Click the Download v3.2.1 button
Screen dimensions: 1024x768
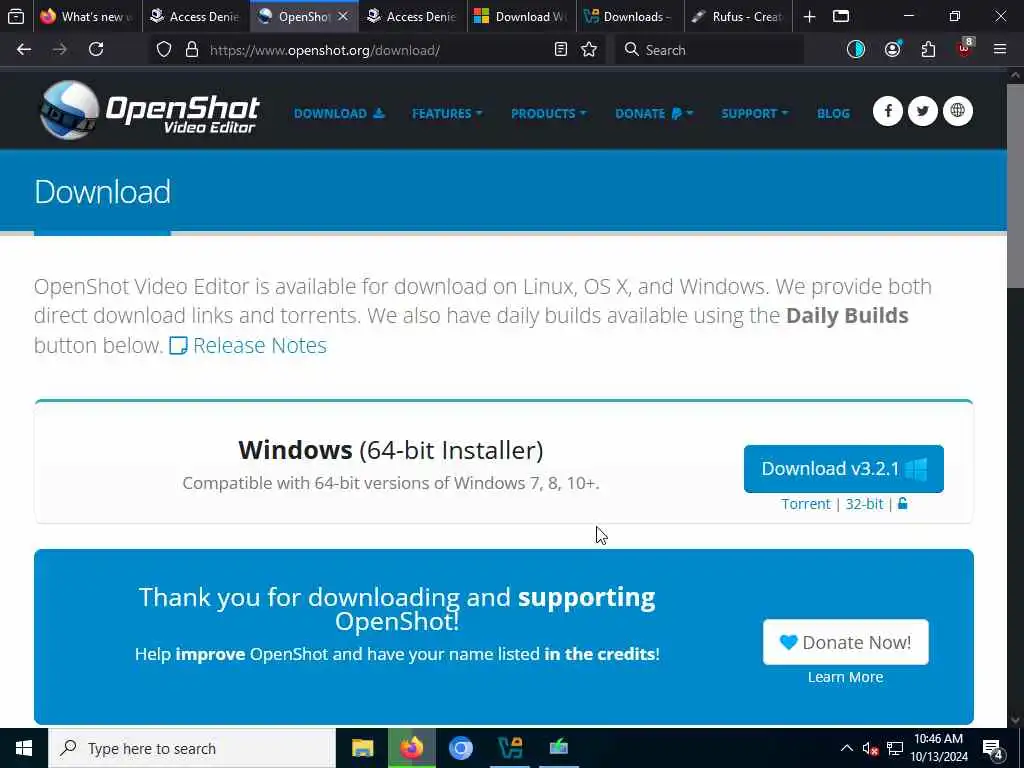click(x=843, y=468)
